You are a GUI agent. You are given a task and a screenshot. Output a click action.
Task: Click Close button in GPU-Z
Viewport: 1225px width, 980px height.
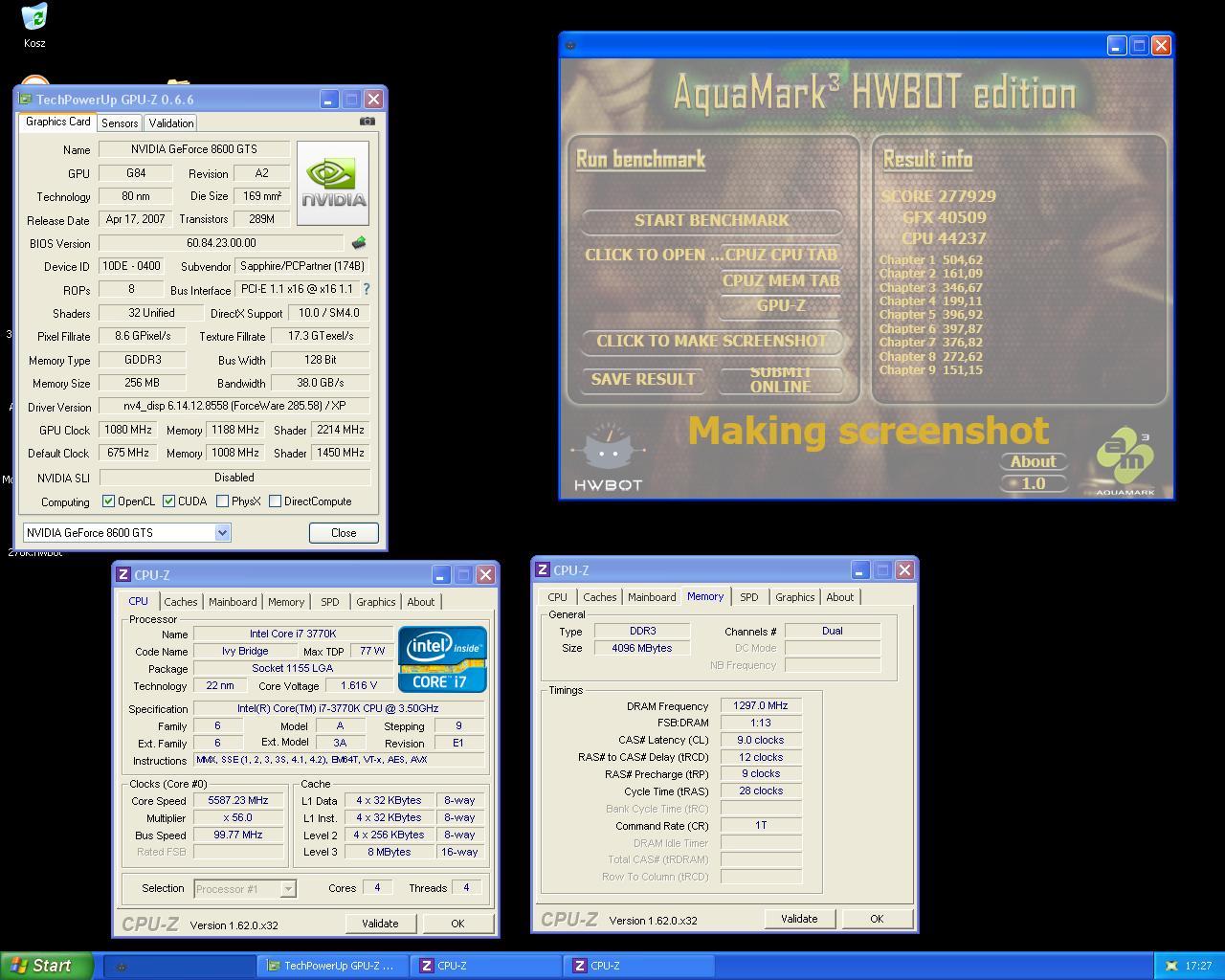[344, 533]
